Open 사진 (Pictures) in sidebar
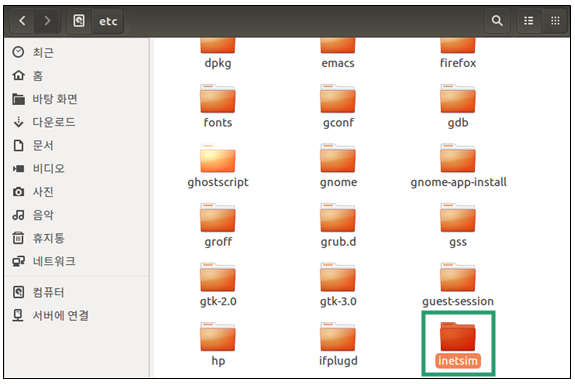The height and width of the screenshot is (384, 575). coord(77,191)
